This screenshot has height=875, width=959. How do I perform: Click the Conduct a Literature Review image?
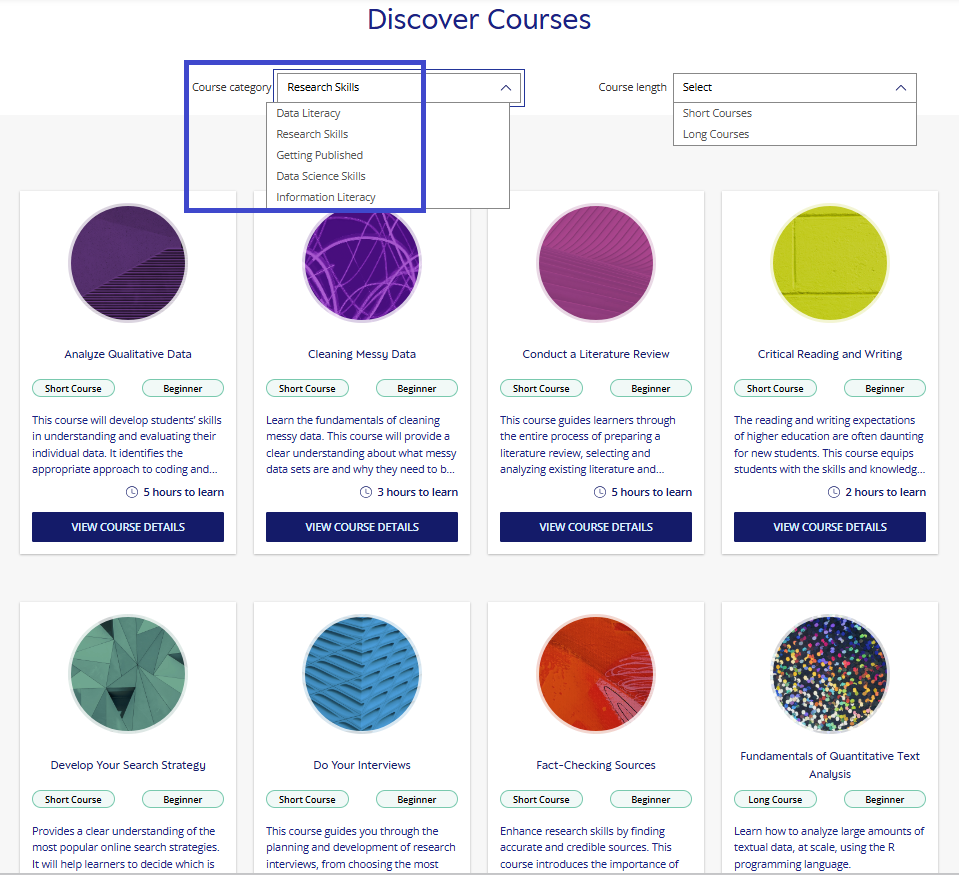[595, 264]
